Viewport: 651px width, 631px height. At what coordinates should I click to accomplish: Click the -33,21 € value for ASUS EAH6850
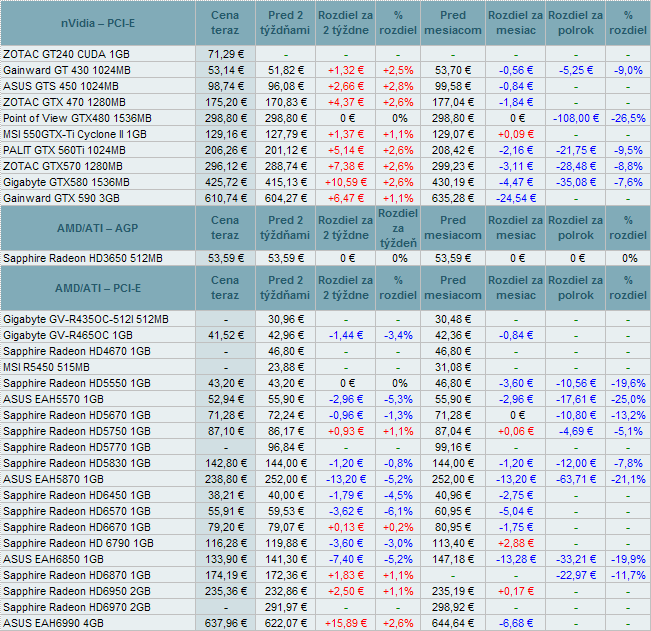576,559
